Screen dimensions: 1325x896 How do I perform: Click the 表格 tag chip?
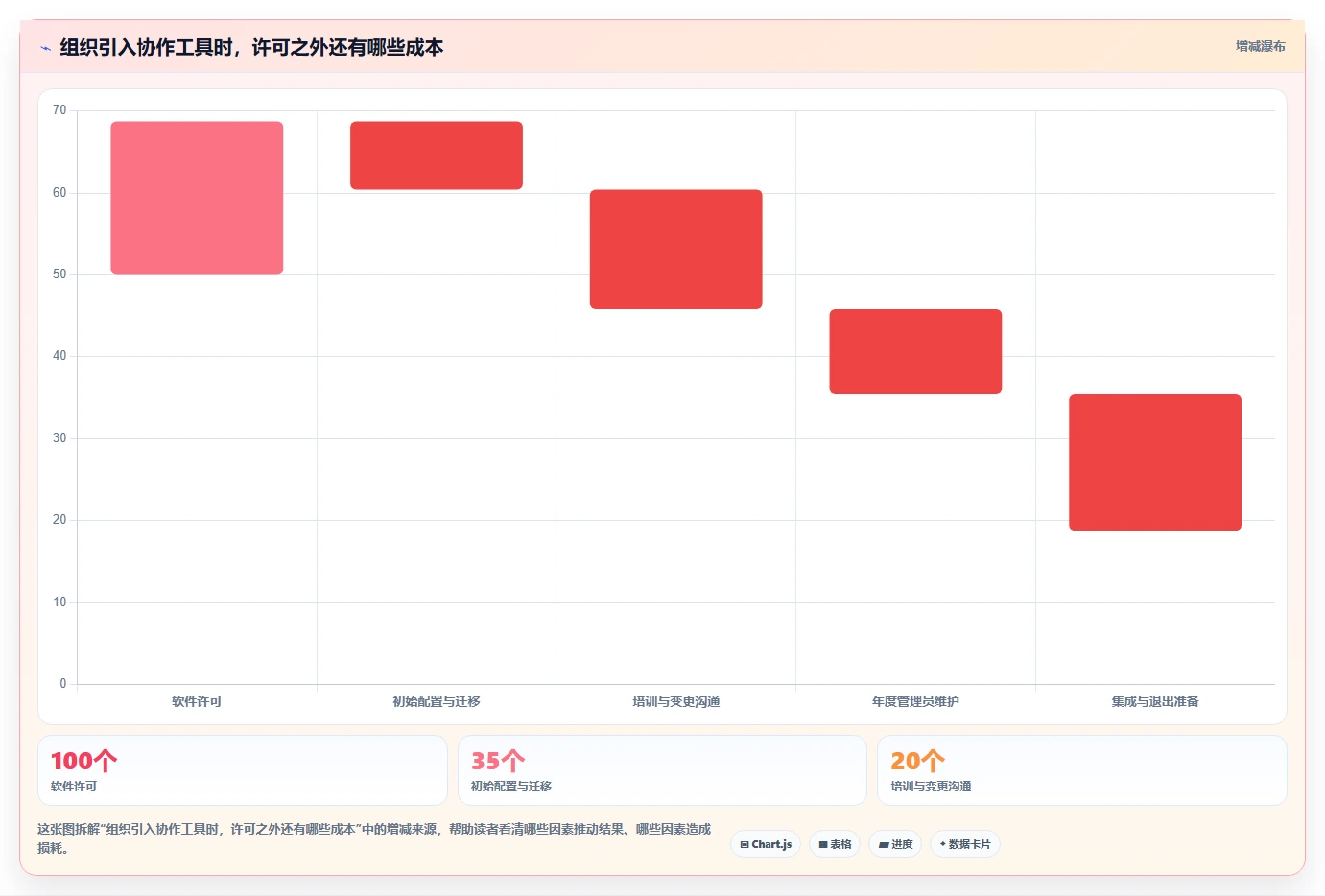(x=835, y=844)
